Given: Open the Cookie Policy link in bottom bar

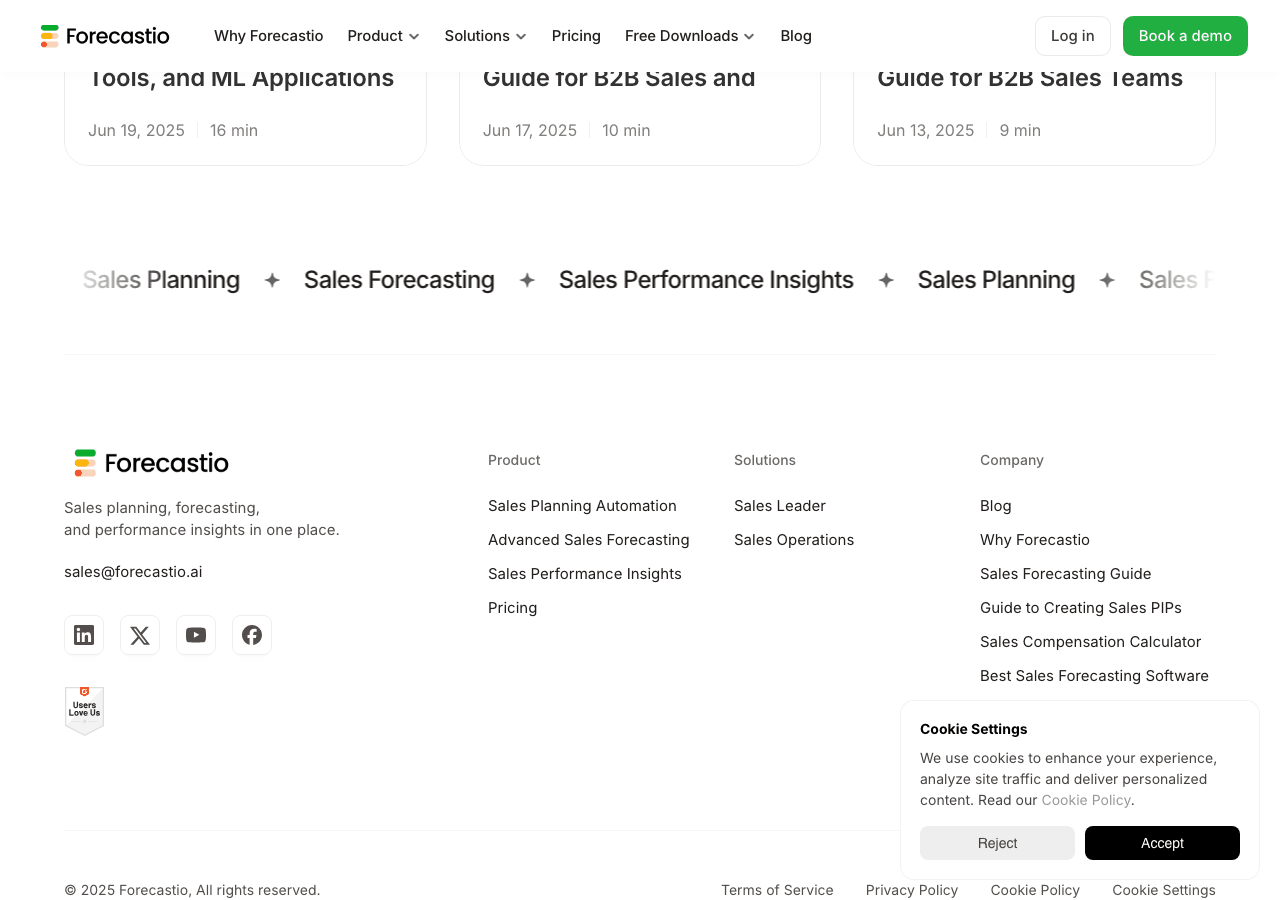Looking at the screenshot, I should 1035,890.
